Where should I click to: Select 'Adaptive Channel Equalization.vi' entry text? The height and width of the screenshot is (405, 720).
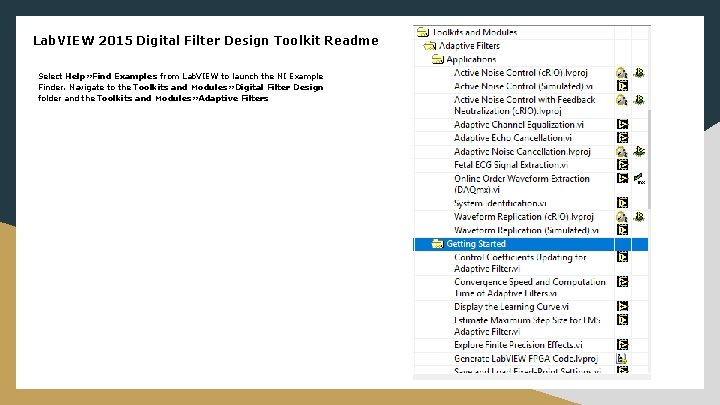click(518, 125)
